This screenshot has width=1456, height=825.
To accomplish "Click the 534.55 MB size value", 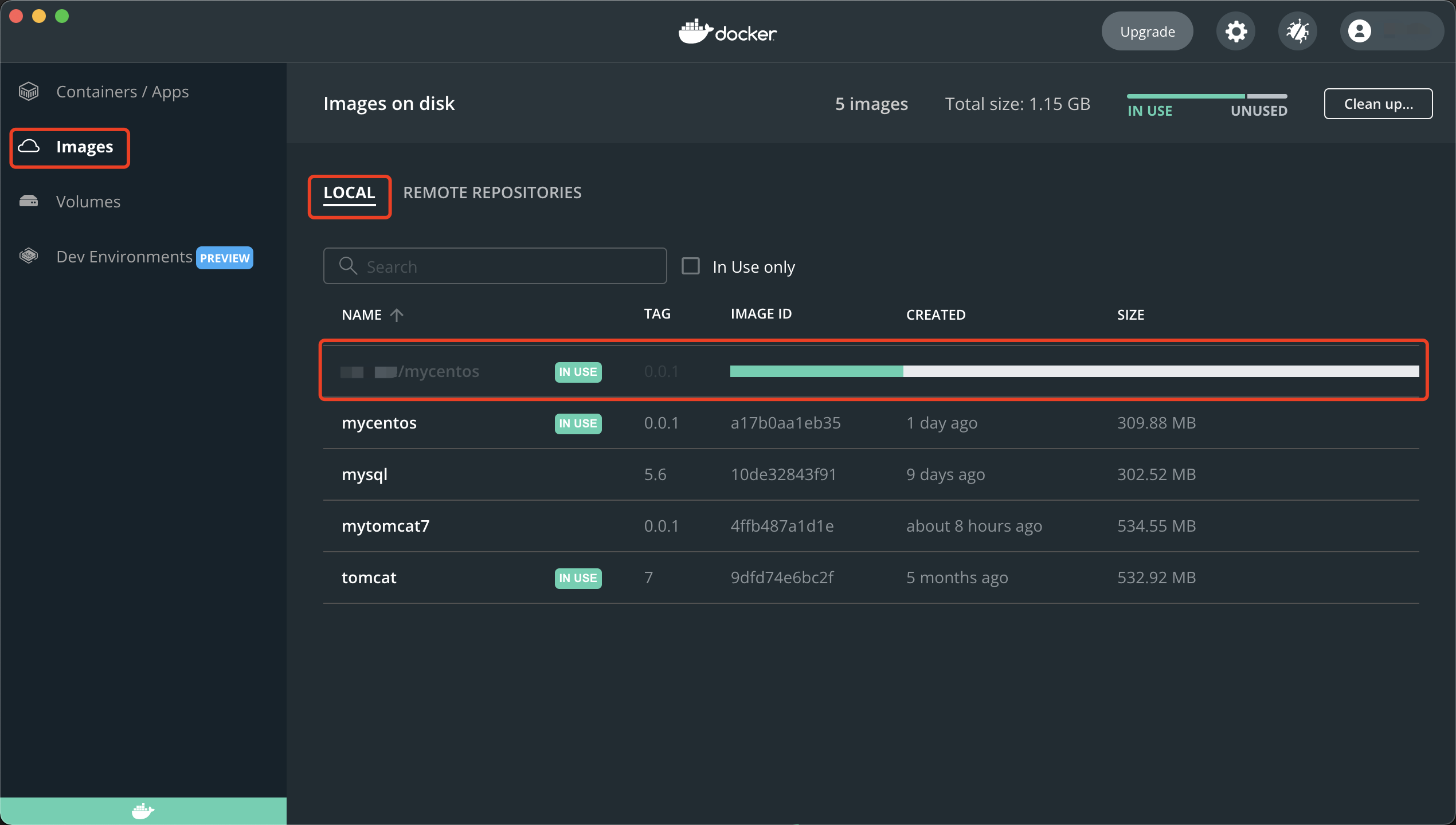I will pyautogui.click(x=1156, y=526).
